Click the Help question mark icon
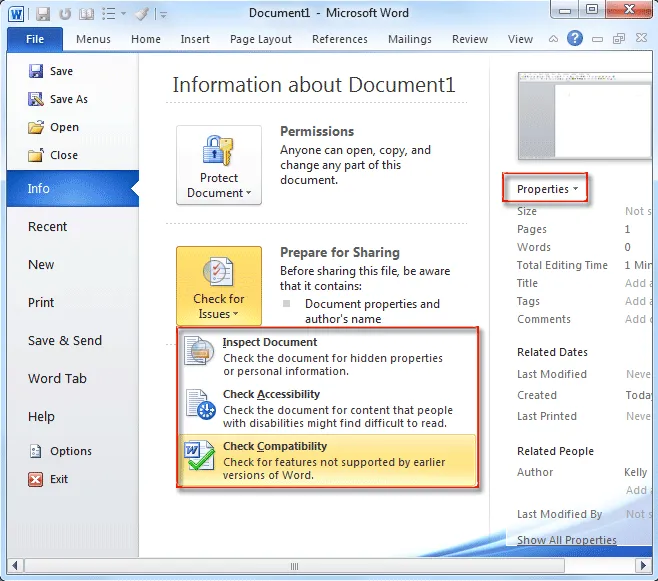This screenshot has height=581, width=658. point(575,39)
